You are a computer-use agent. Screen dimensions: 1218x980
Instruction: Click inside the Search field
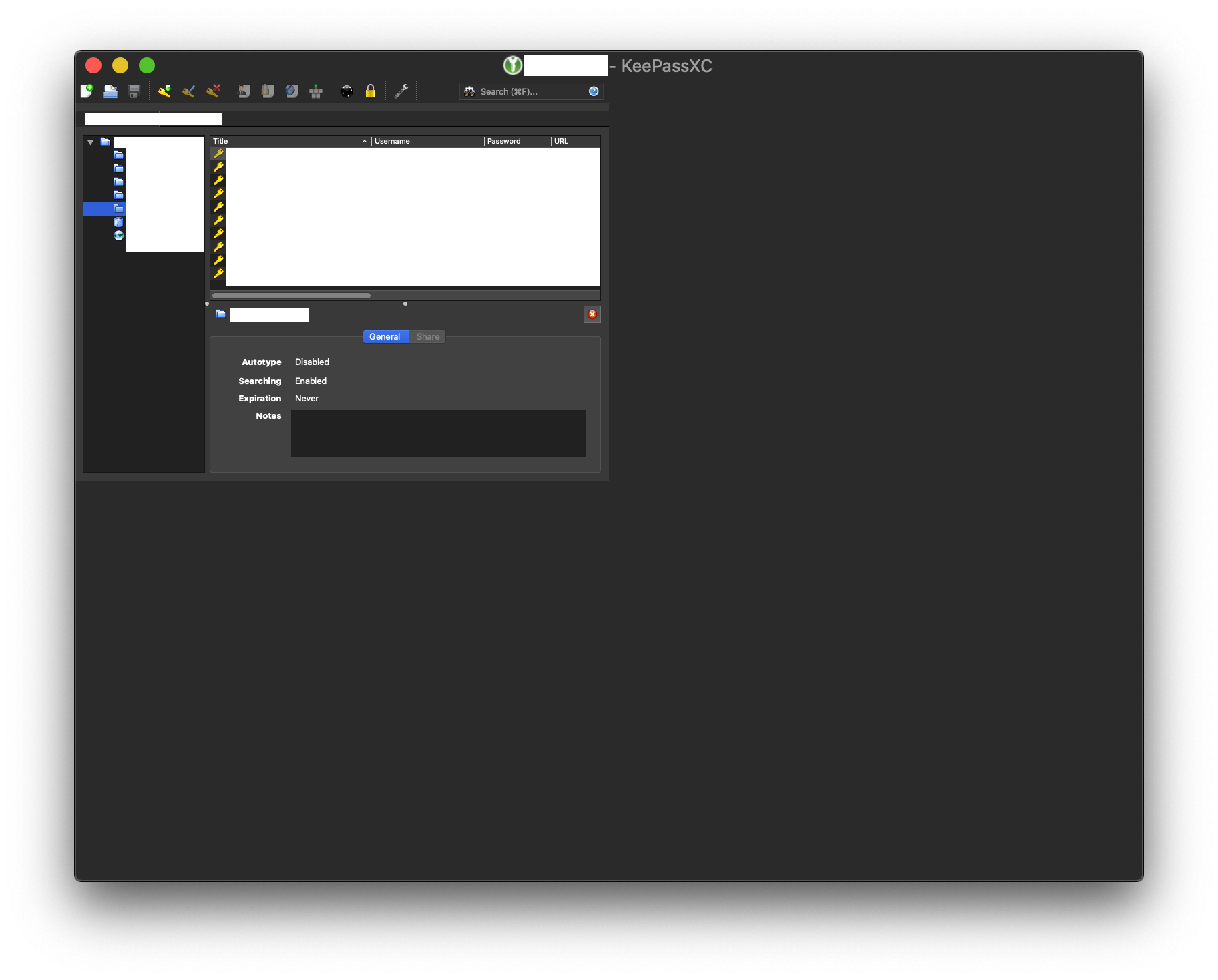(528, 91)
